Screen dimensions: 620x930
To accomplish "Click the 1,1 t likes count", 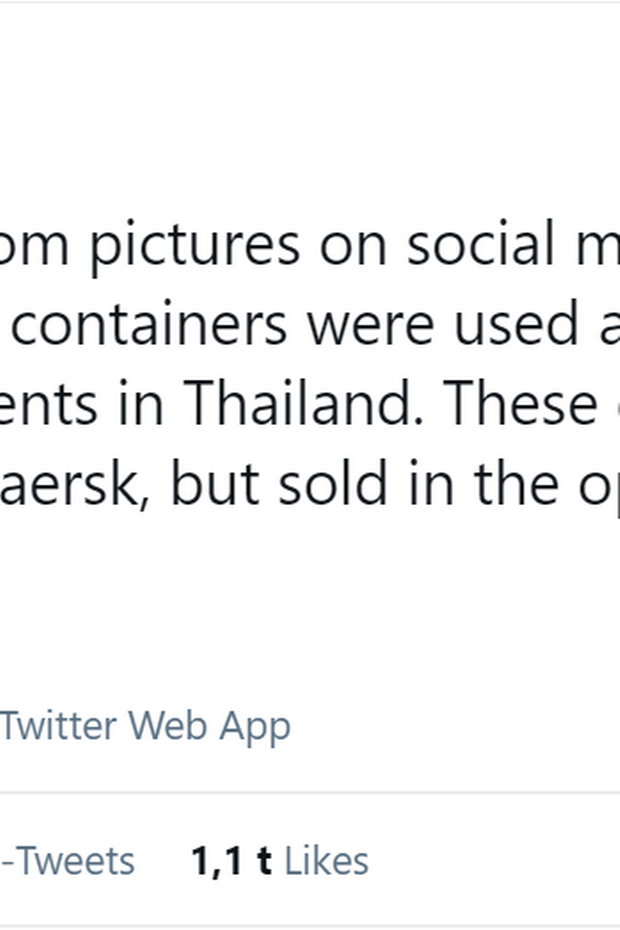I will click(230, 860).
